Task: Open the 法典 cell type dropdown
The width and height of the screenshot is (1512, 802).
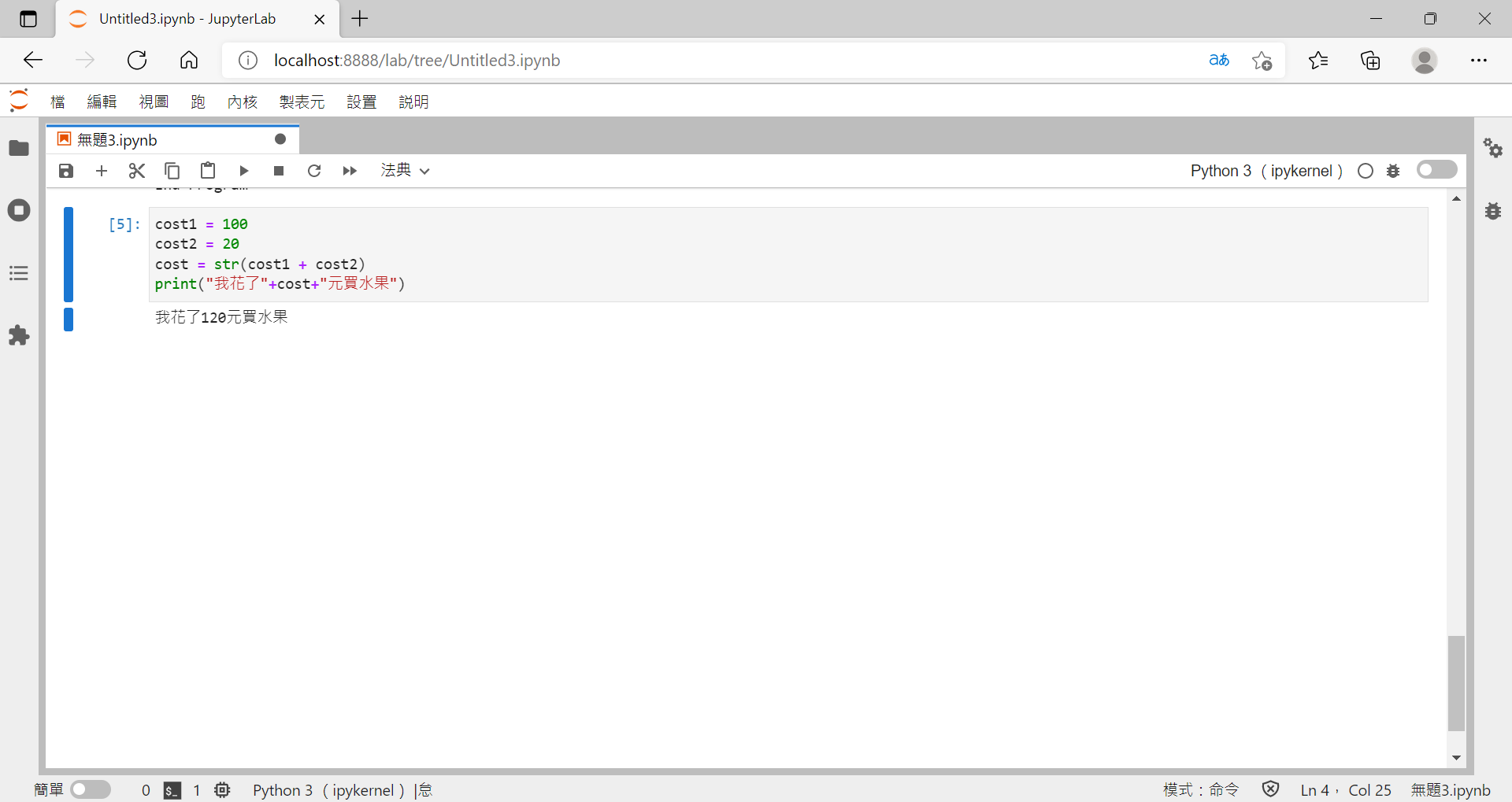Action: click(404, 171)
